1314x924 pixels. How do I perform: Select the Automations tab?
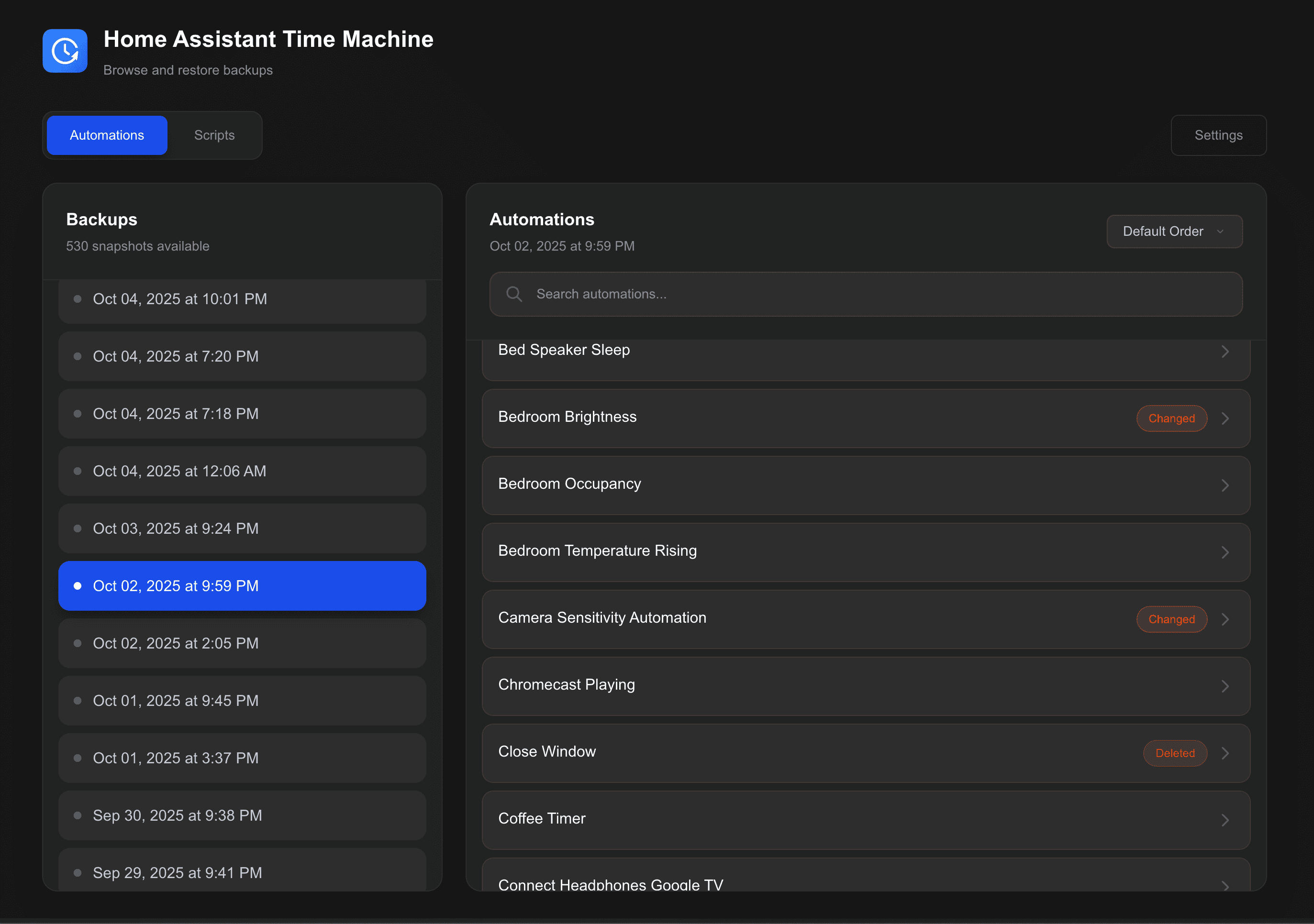point(107,135)
